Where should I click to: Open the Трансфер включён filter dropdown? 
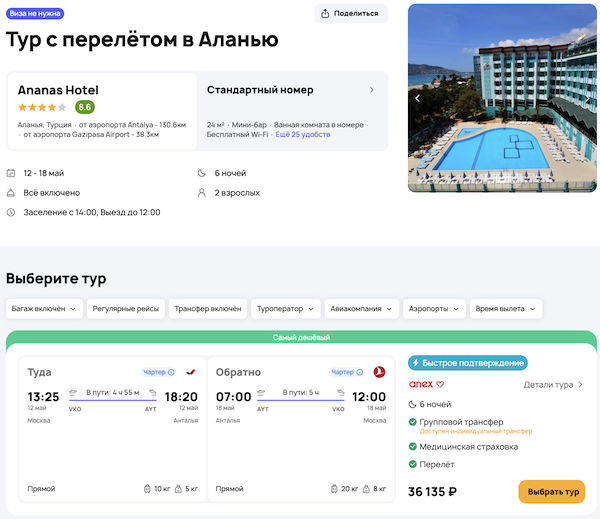click(206, 309)
